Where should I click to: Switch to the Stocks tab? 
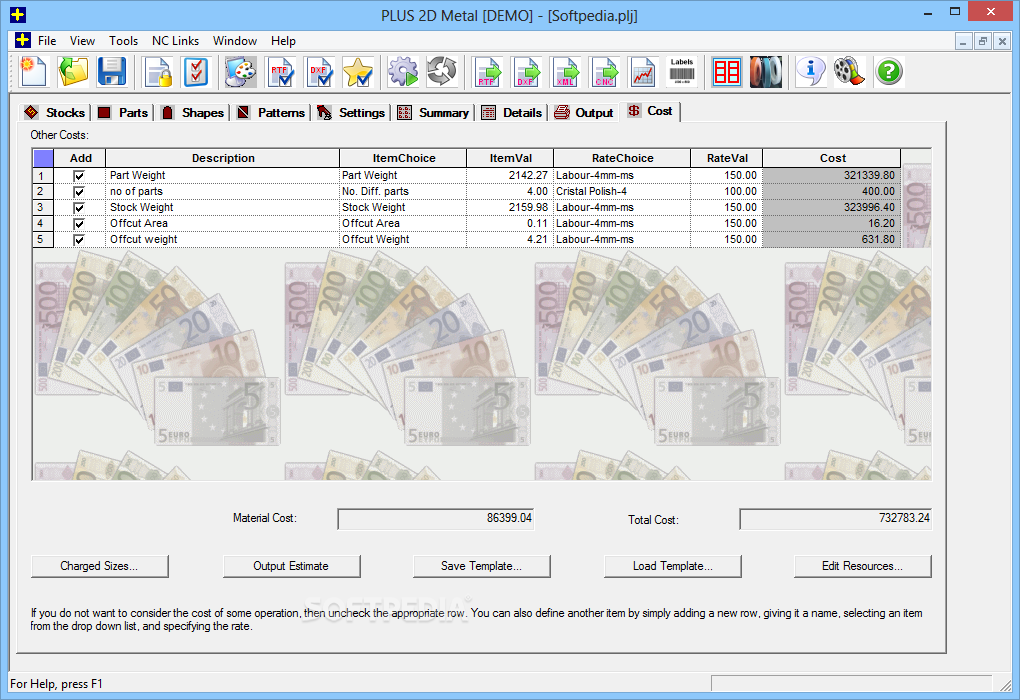(x=55, y=113)
